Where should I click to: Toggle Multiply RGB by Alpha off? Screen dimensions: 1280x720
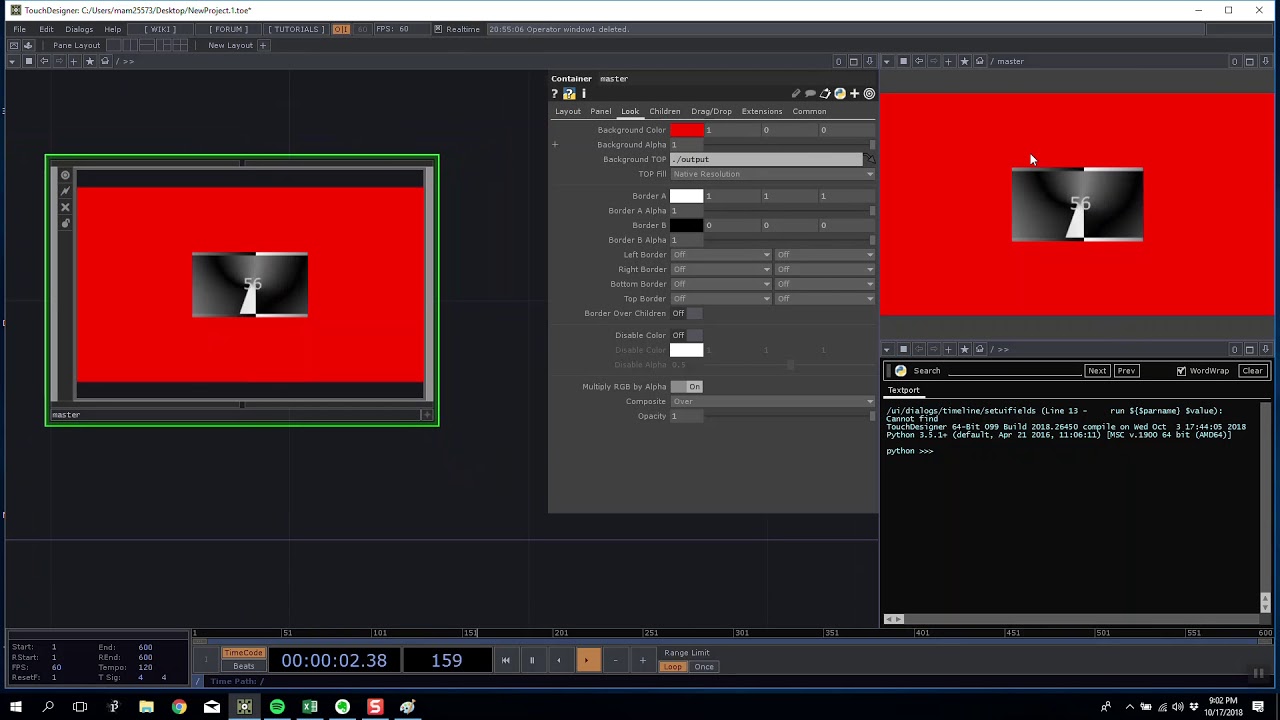click(x=694, y=386)
